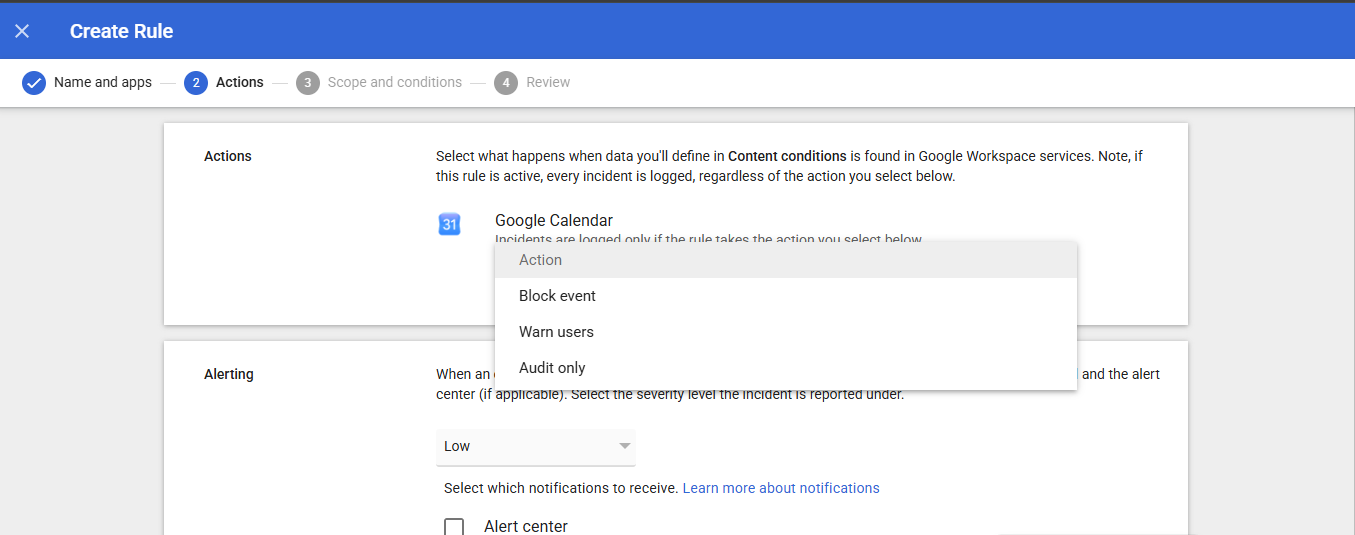This screenshot has height=535, width=1355.
Task: Click the step 2 number circle
Action: pyautogui.click(x=196, y=83)
